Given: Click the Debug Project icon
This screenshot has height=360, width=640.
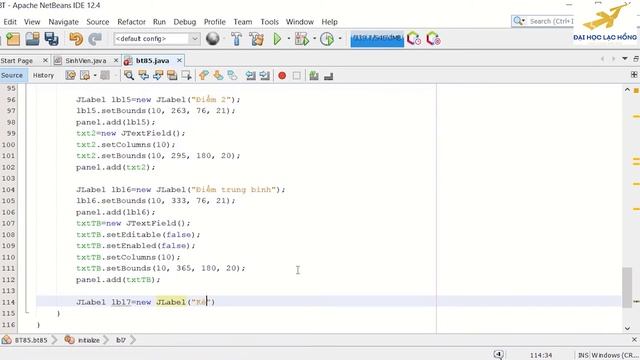Looking at the screenshot, I should 302,39.
